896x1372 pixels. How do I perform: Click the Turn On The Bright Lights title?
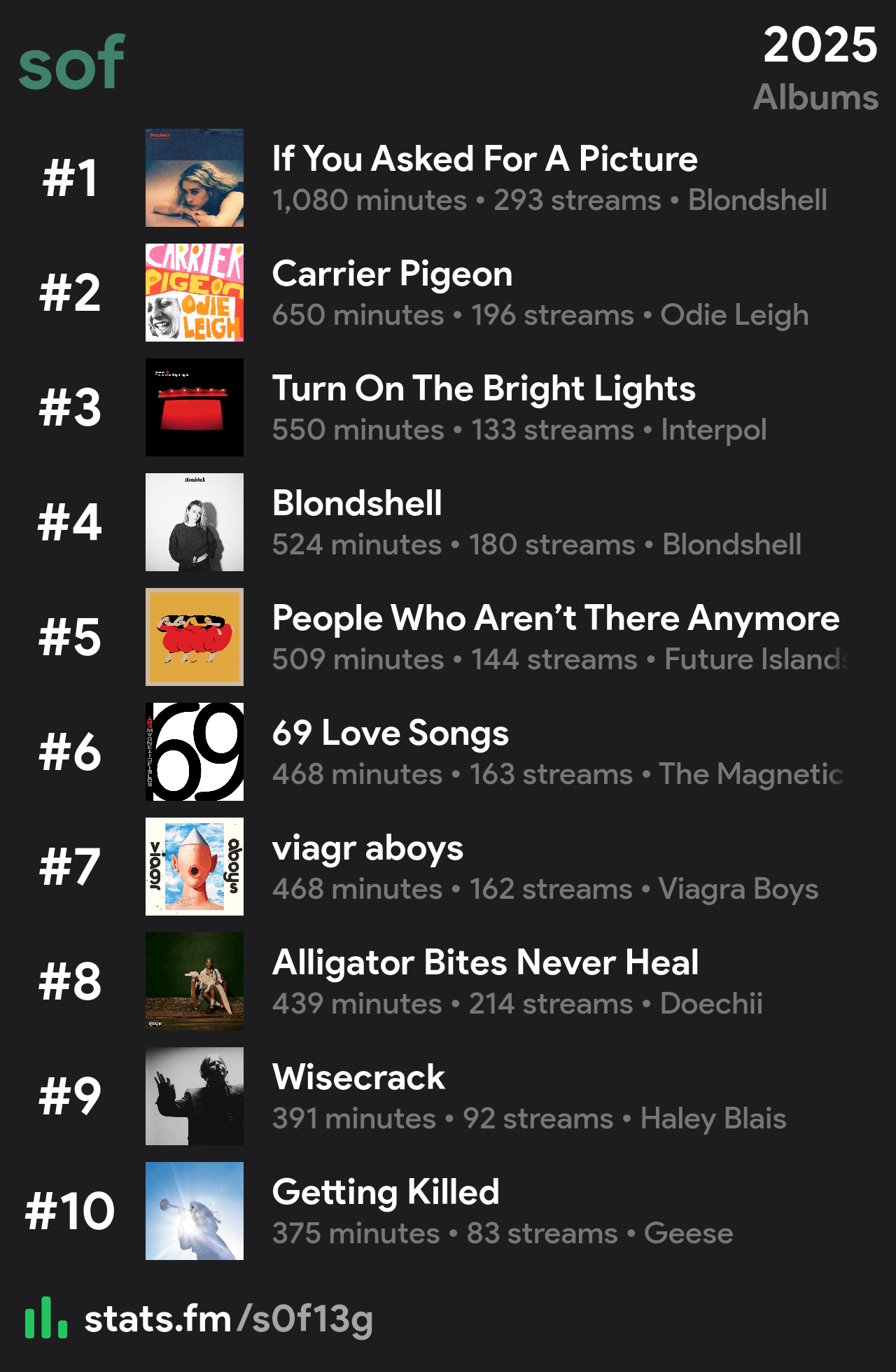(484, 389)
